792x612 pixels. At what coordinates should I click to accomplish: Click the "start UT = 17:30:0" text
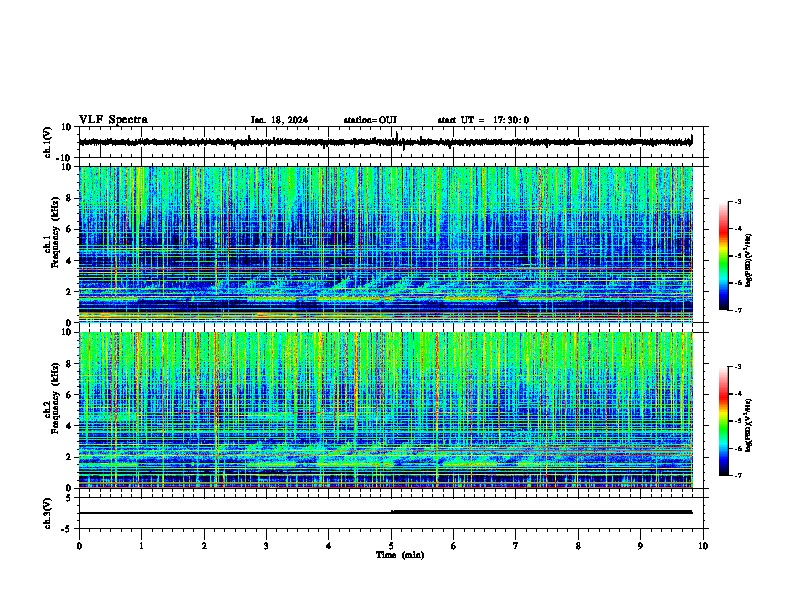click(483, 120)
